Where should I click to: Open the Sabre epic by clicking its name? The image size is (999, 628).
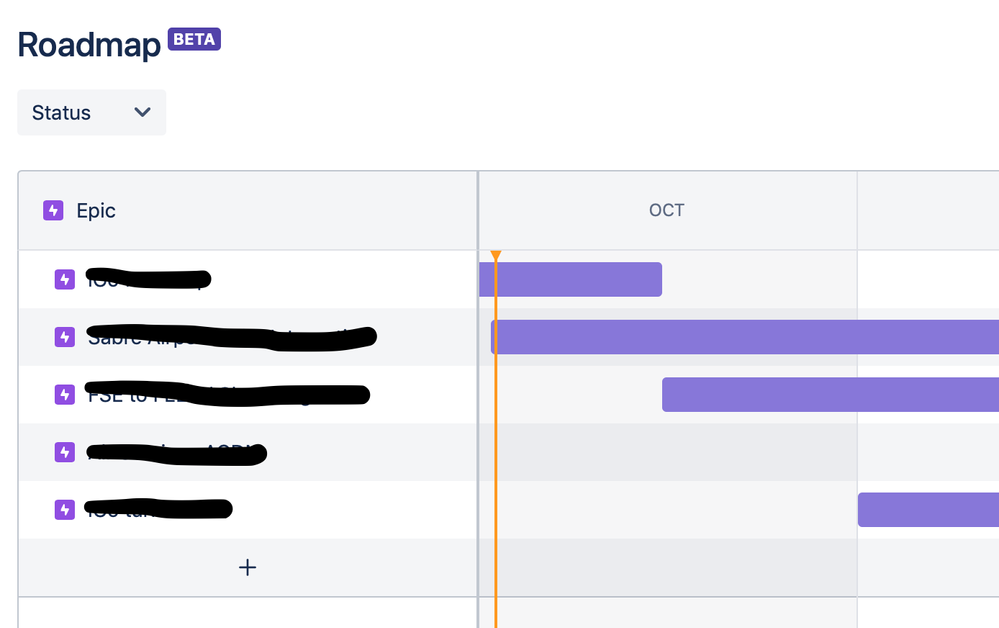(x=230, y=337)
